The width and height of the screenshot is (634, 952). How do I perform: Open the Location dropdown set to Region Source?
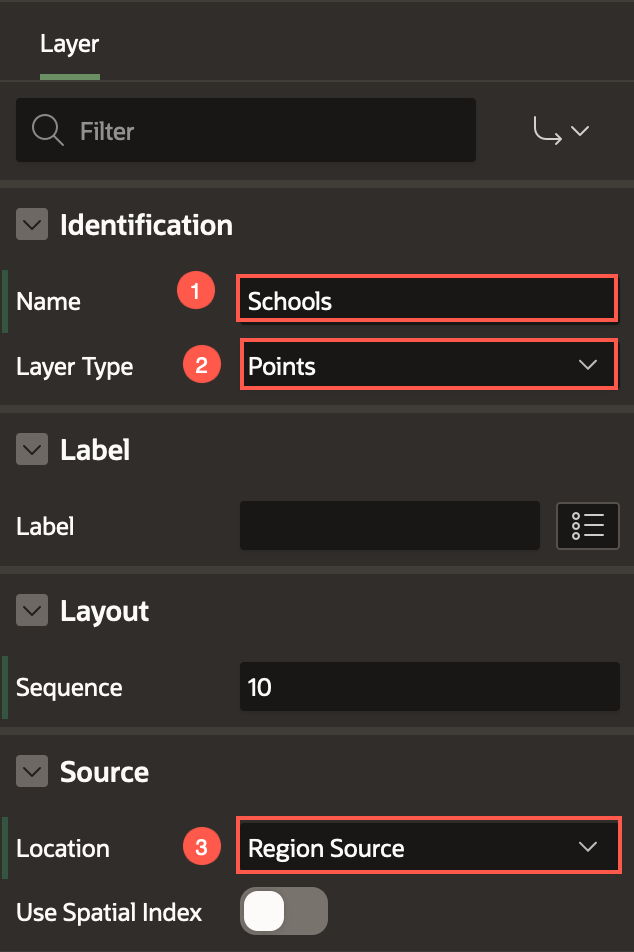click(428, 848)
